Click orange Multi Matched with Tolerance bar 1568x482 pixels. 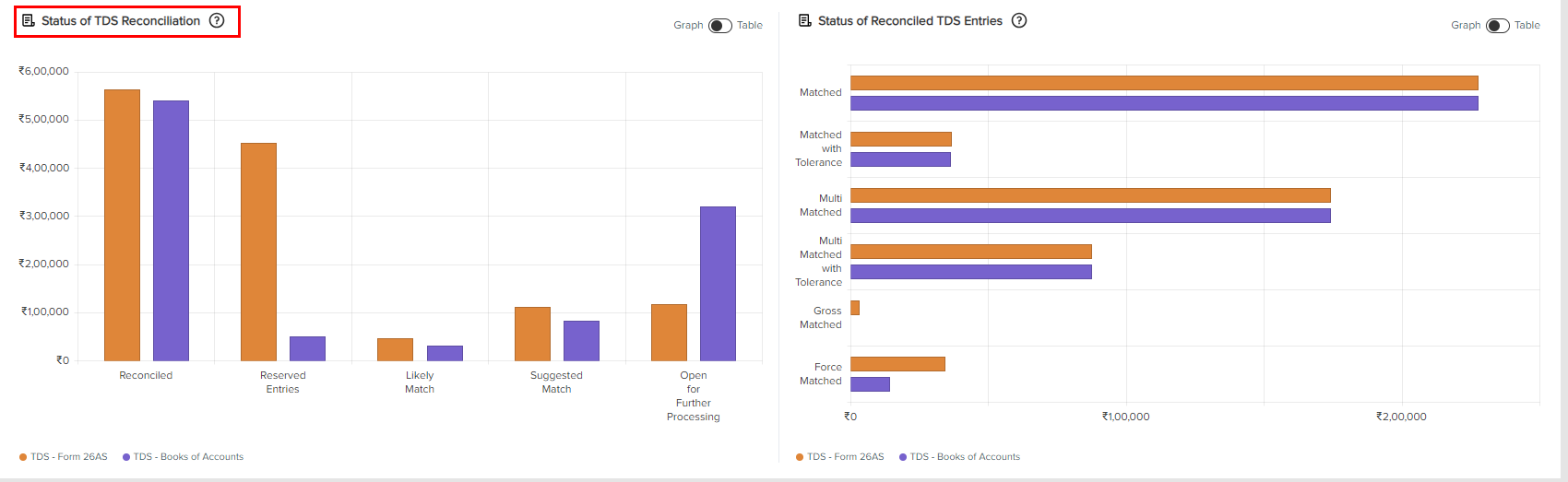click(x=971, y=252)
